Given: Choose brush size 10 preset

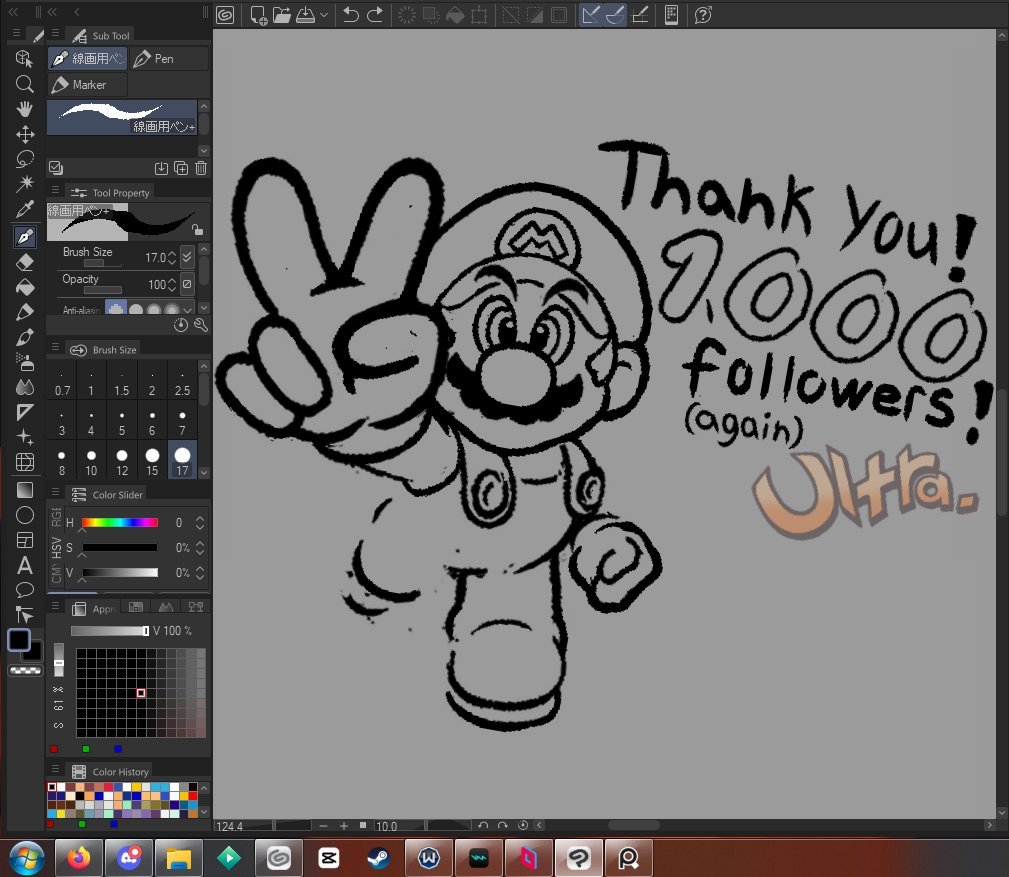Looking at the screenshot, I should [x=91, y=461].
